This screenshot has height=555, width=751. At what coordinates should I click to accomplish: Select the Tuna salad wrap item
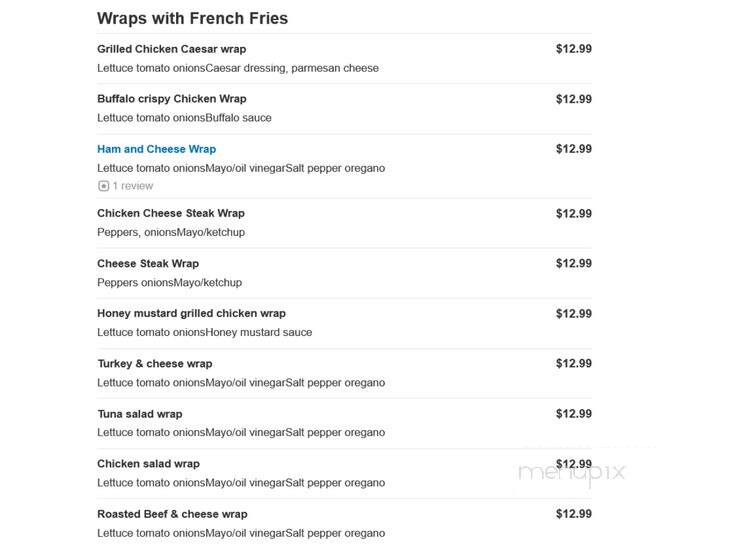(139, 414)
